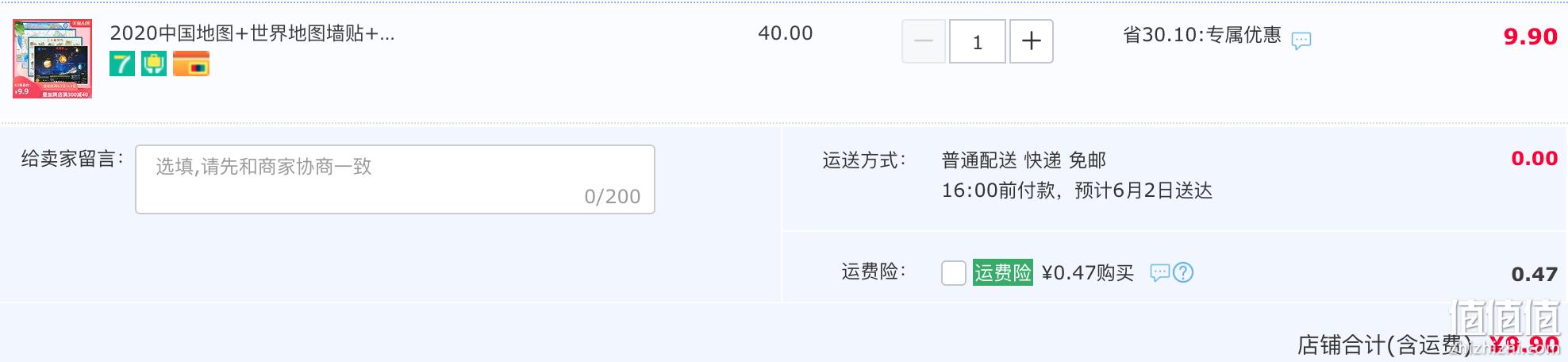
Task: Enable the 运费险 freight insurance checkbox
Action: pos(953,273)
